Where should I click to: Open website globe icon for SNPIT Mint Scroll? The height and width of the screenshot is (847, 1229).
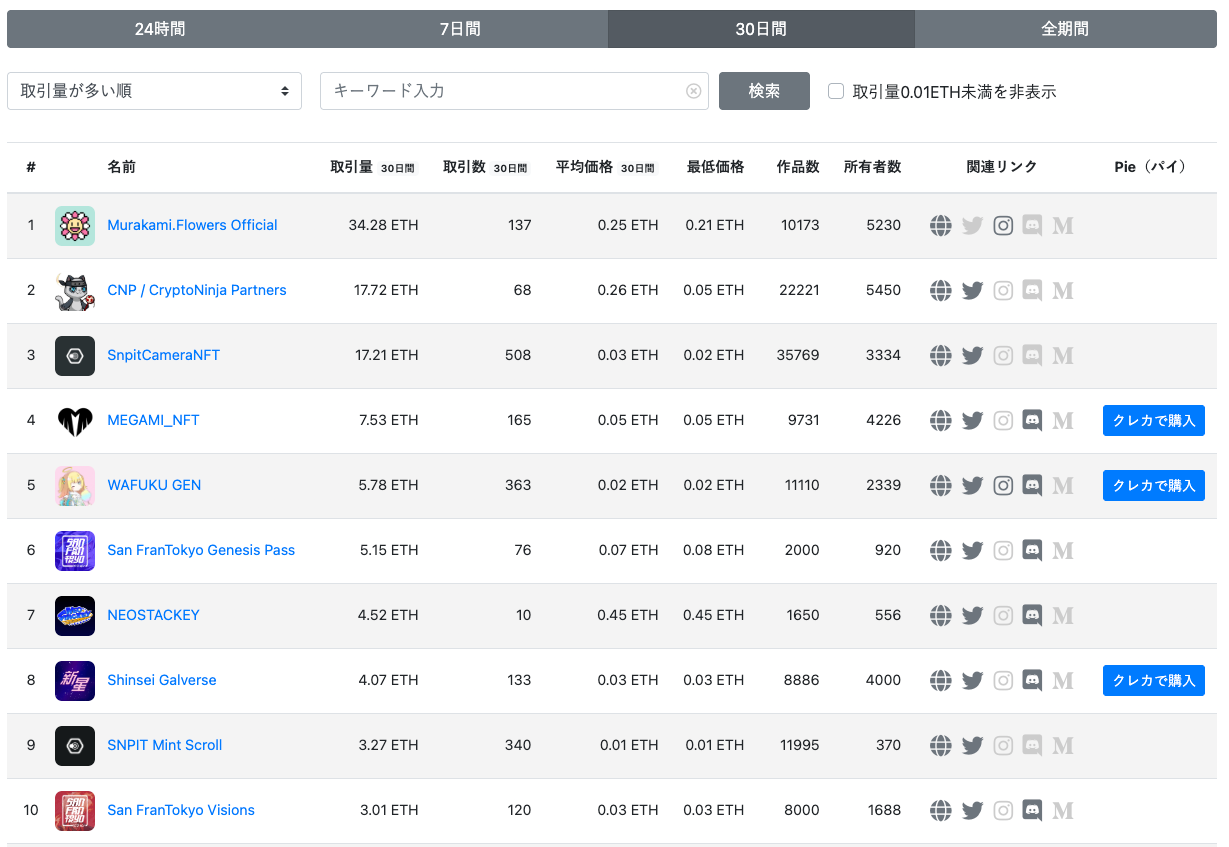pyautogui.click(x=940, y=745)
